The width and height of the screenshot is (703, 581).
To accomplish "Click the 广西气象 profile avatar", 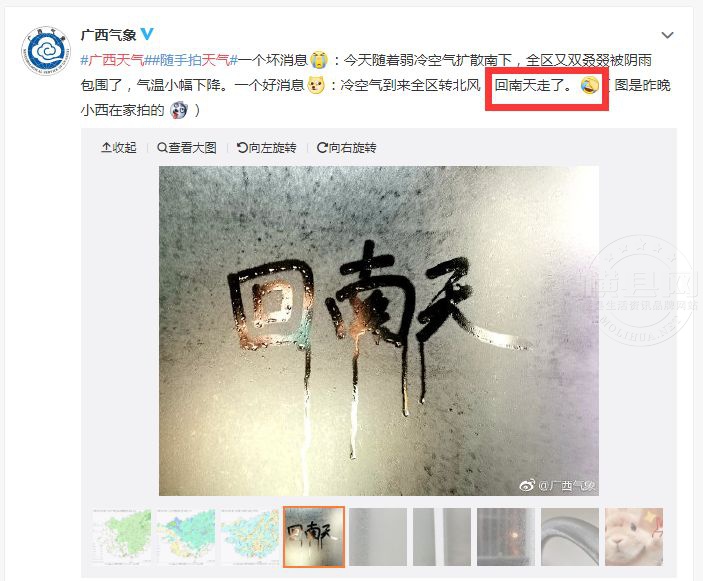I will click(x=46, y=51).
